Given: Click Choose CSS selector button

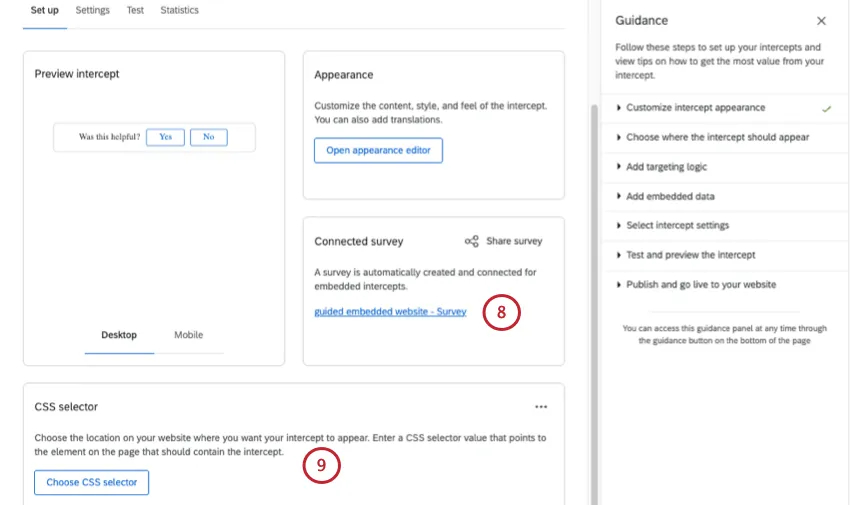Looking at the screenshot, I should (92, 482).
